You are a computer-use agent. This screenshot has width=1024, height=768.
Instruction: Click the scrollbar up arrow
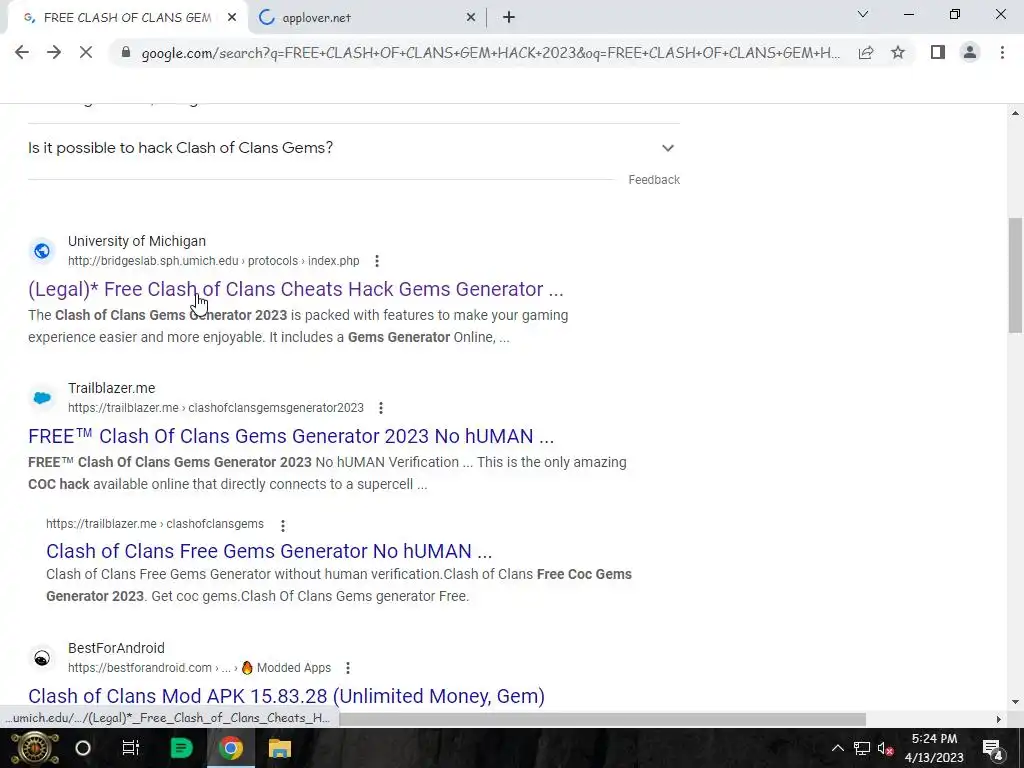tap(1015, 113)
